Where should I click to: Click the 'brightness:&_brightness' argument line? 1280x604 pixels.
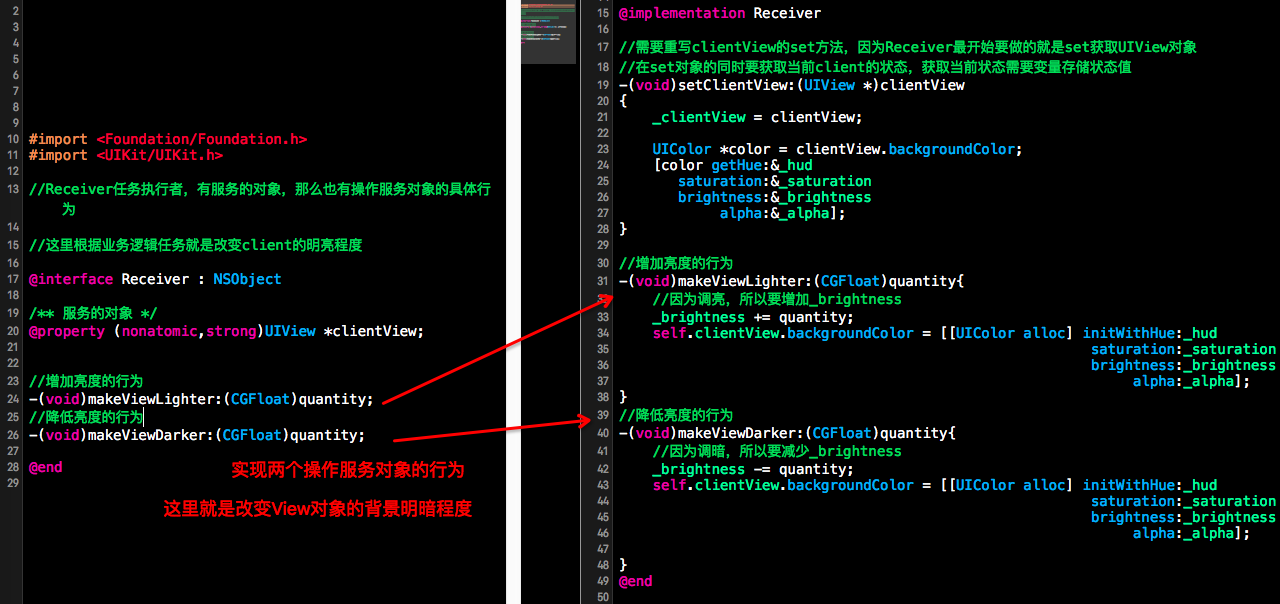pos(775,197)
